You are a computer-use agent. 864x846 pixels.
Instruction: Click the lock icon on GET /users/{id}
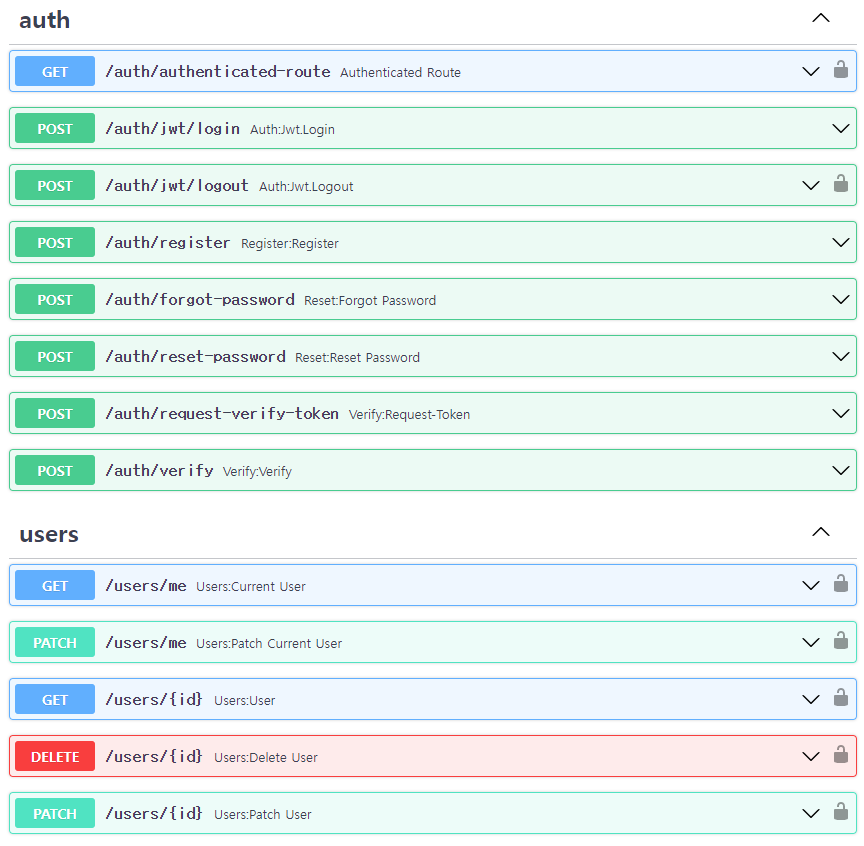coord(840,698)
